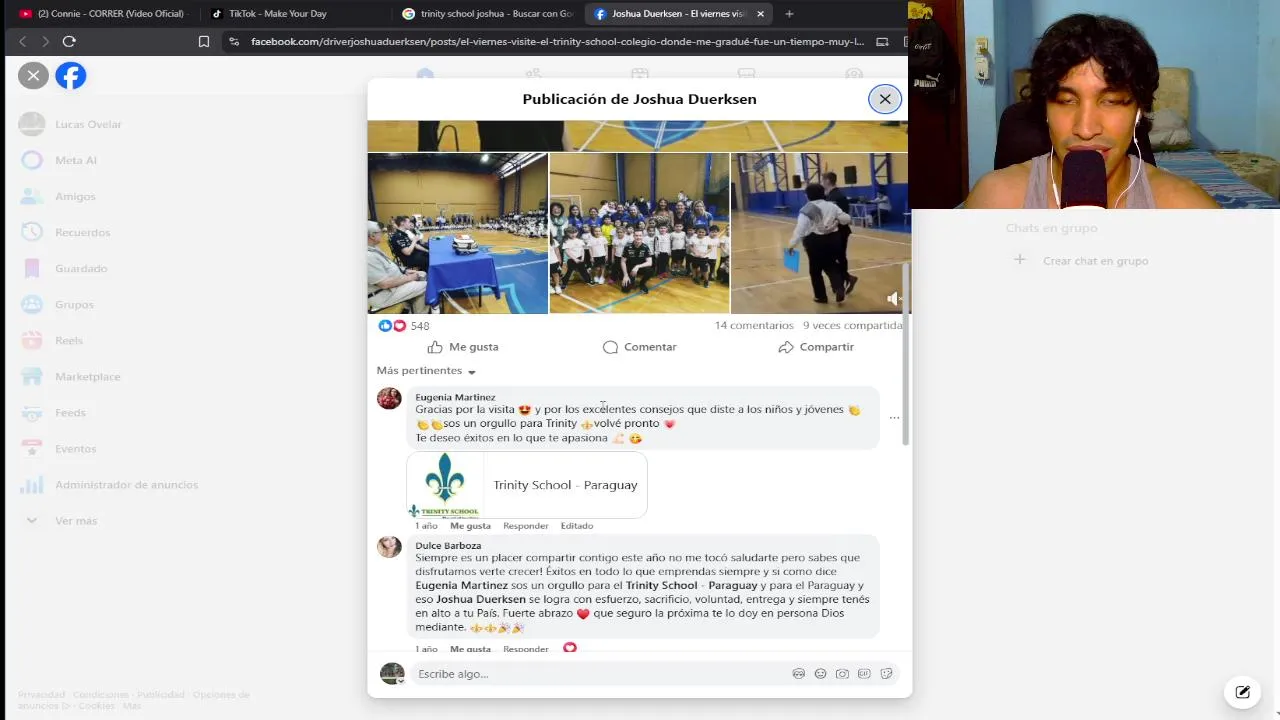Open Amigos in sidebar
The height and width of the screenshot is (720, 1280).
(x=75, y=196)
